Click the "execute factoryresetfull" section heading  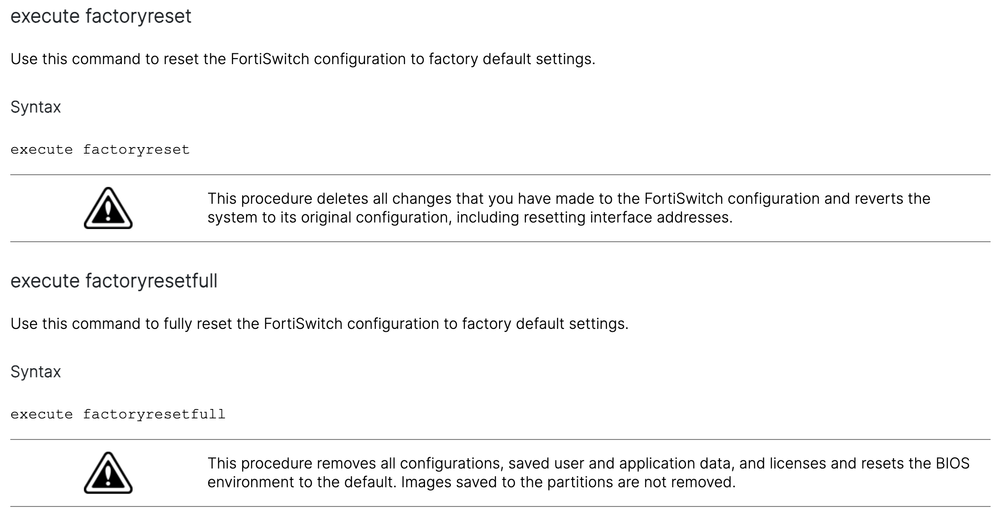[x=113, y=282]
